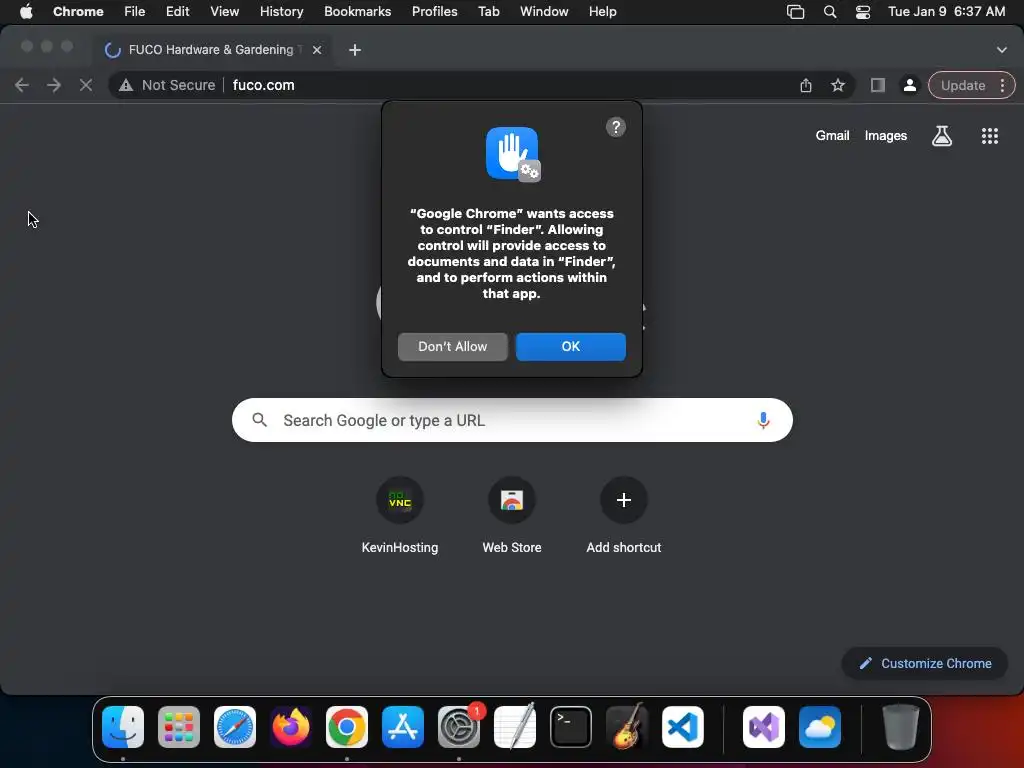Stop loading the page with the X button
1024x768 pixels.
tap(86, 86)
